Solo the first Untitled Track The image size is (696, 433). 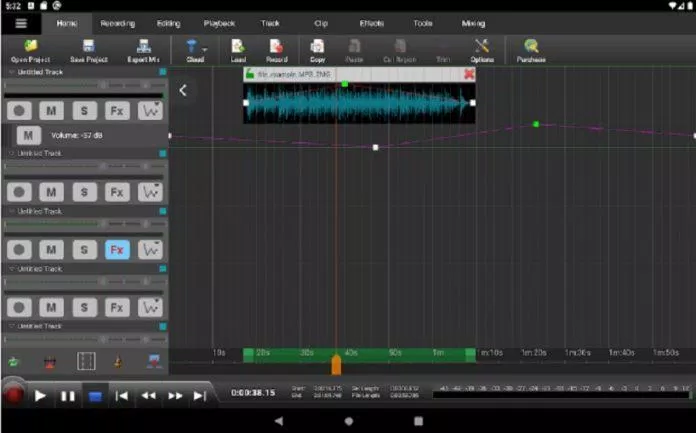click(84, 111)
